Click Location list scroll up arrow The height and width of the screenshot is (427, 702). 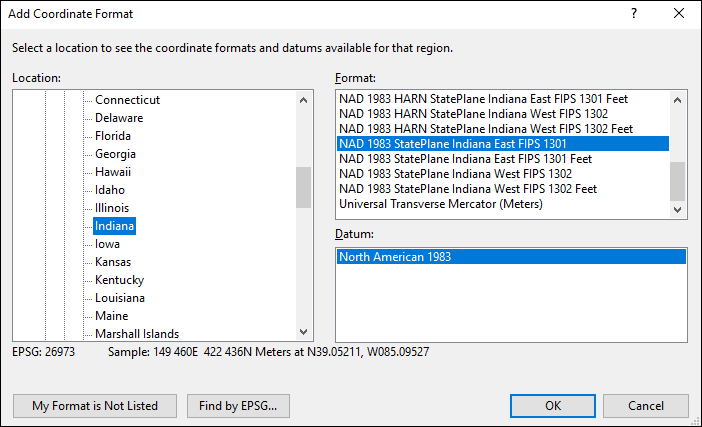(303, 100)
